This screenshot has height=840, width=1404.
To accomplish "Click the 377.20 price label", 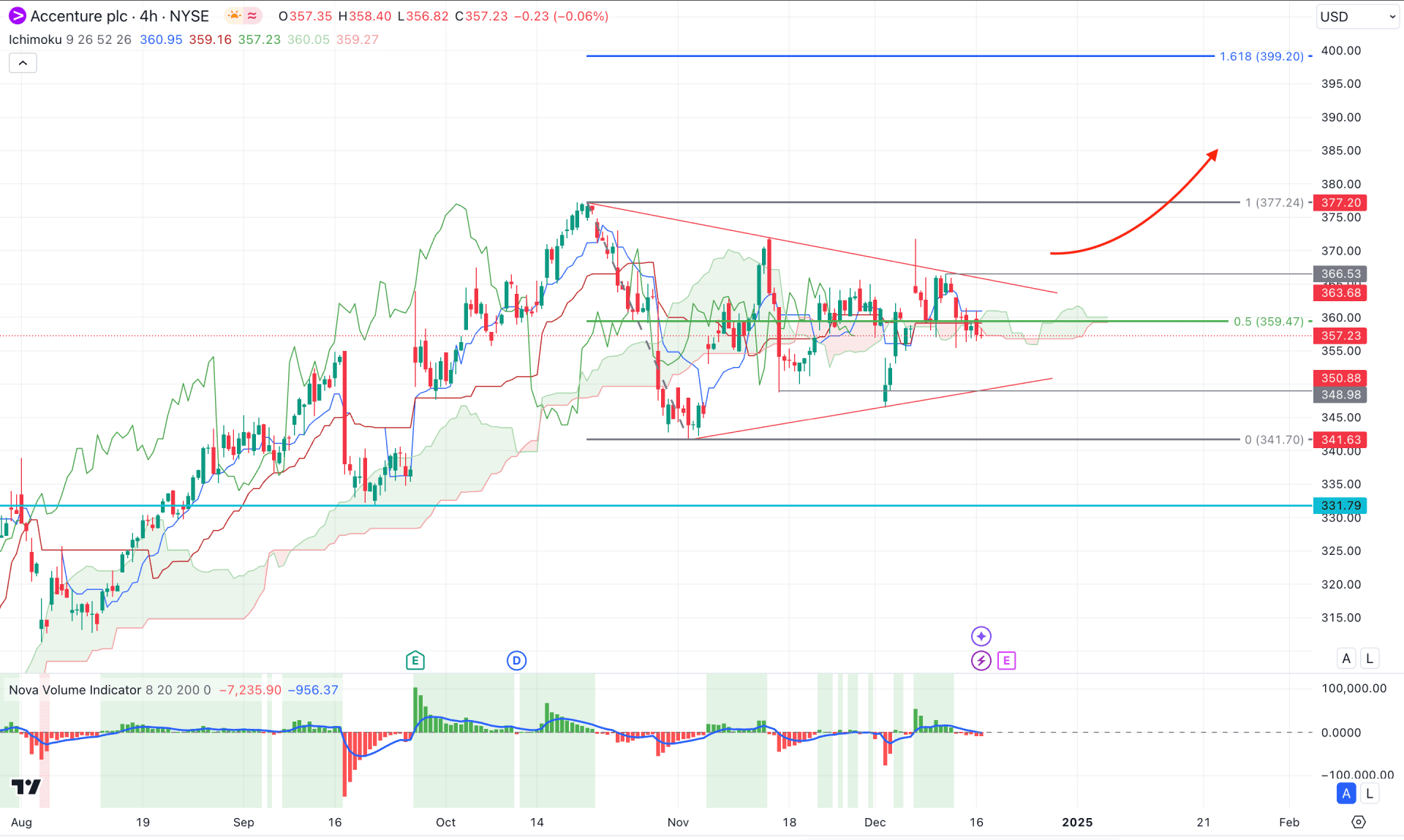I will [x=1340, y=203].
